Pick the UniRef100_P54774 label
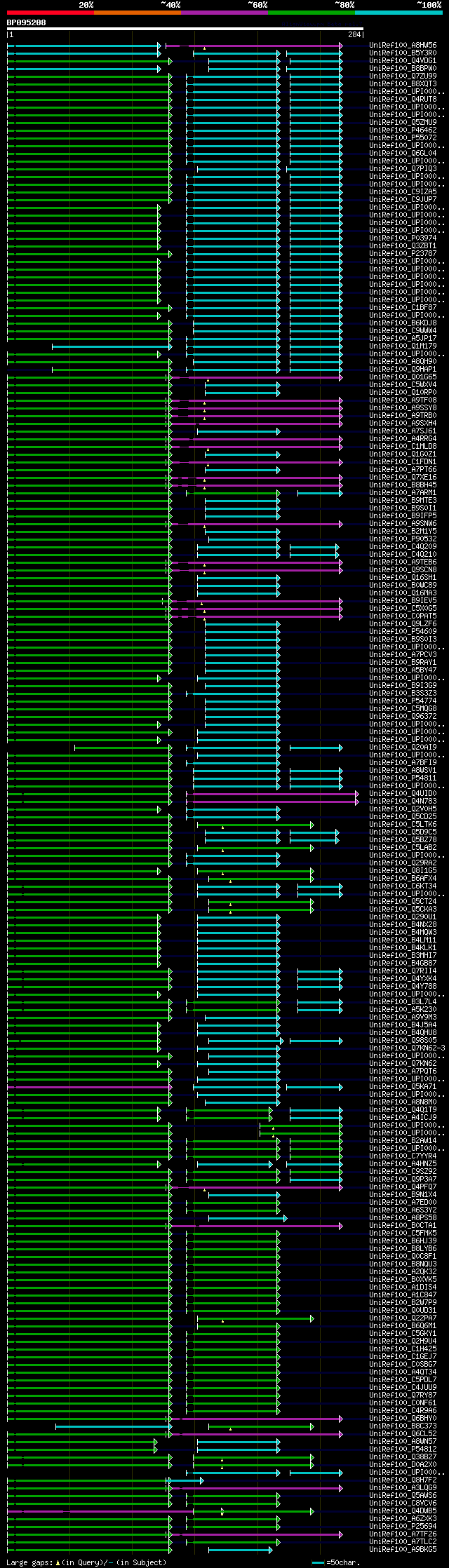Image resolution: width=449 pixels, height=1568 pixels. [x=403, y=701]
